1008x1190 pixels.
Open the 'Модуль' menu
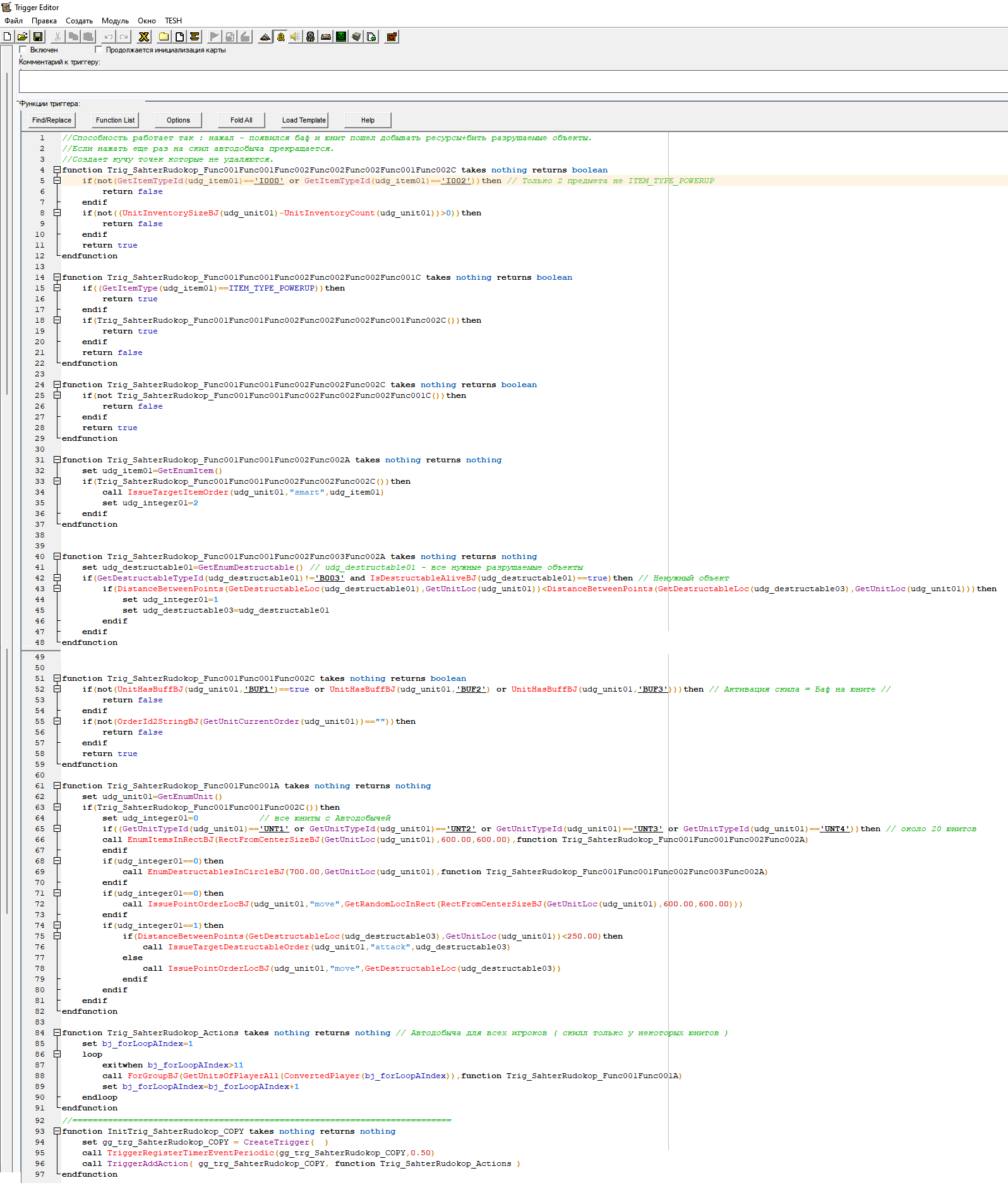pos(115,21)
